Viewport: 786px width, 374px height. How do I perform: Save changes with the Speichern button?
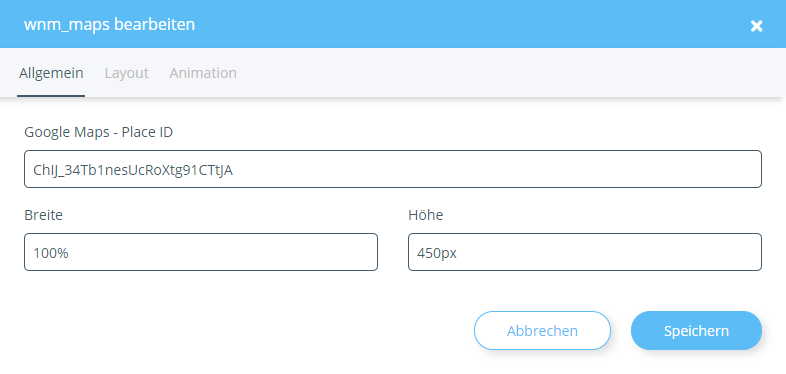pyautogui.click(x=696, y=330)
